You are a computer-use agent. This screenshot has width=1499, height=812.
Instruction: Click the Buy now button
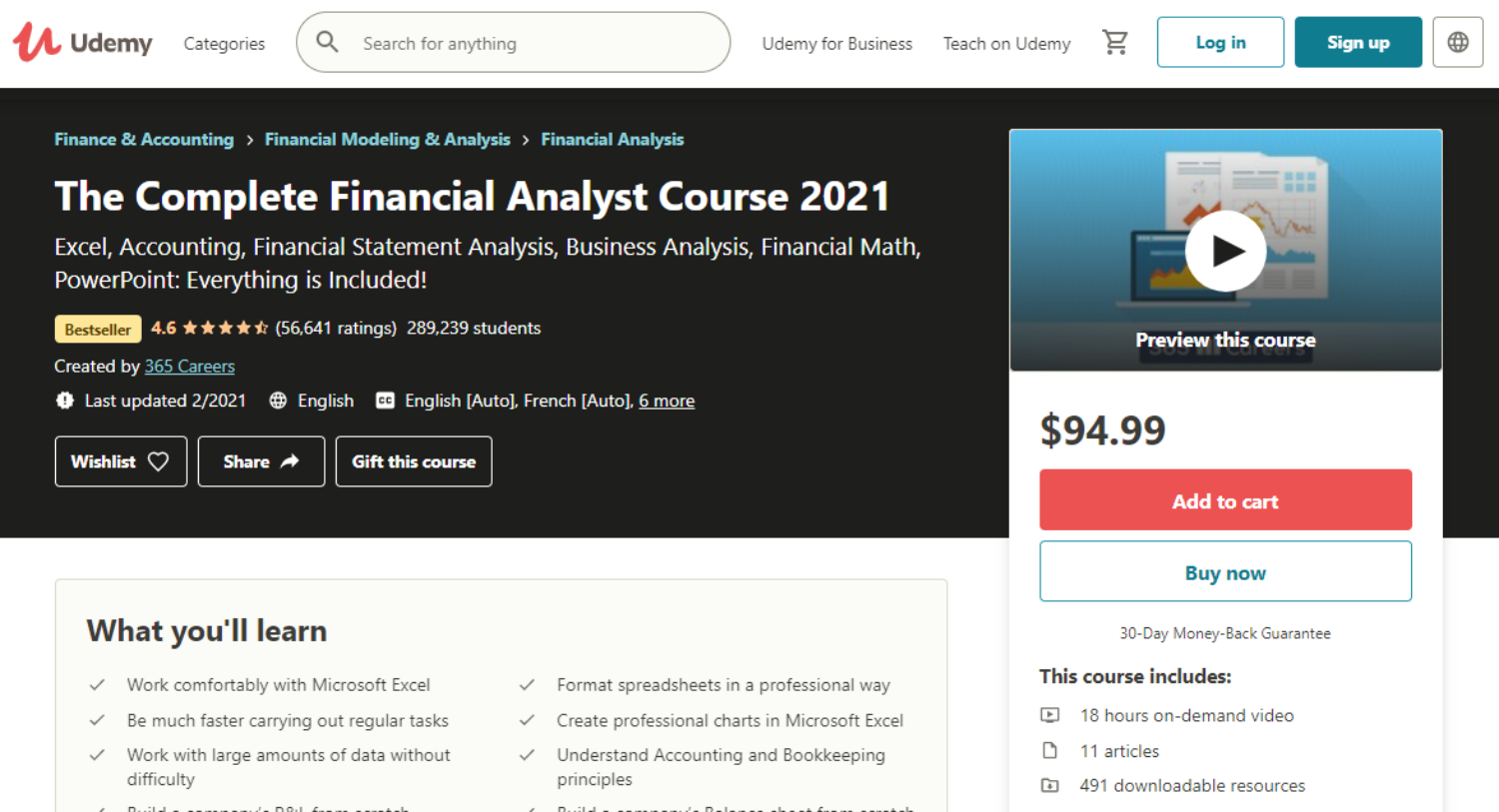1225,572
